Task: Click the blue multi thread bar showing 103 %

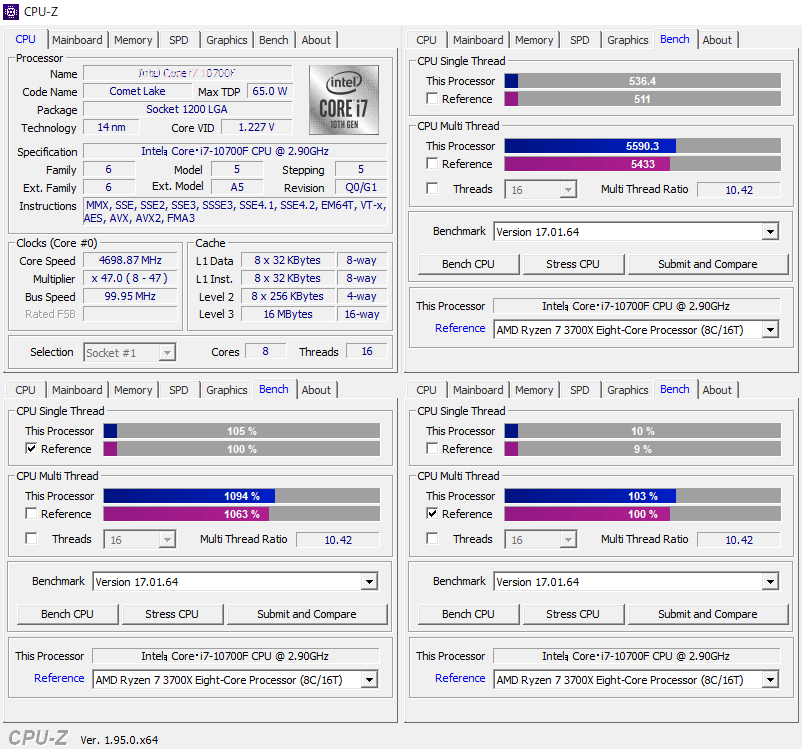Action: [x=642, y=496]
